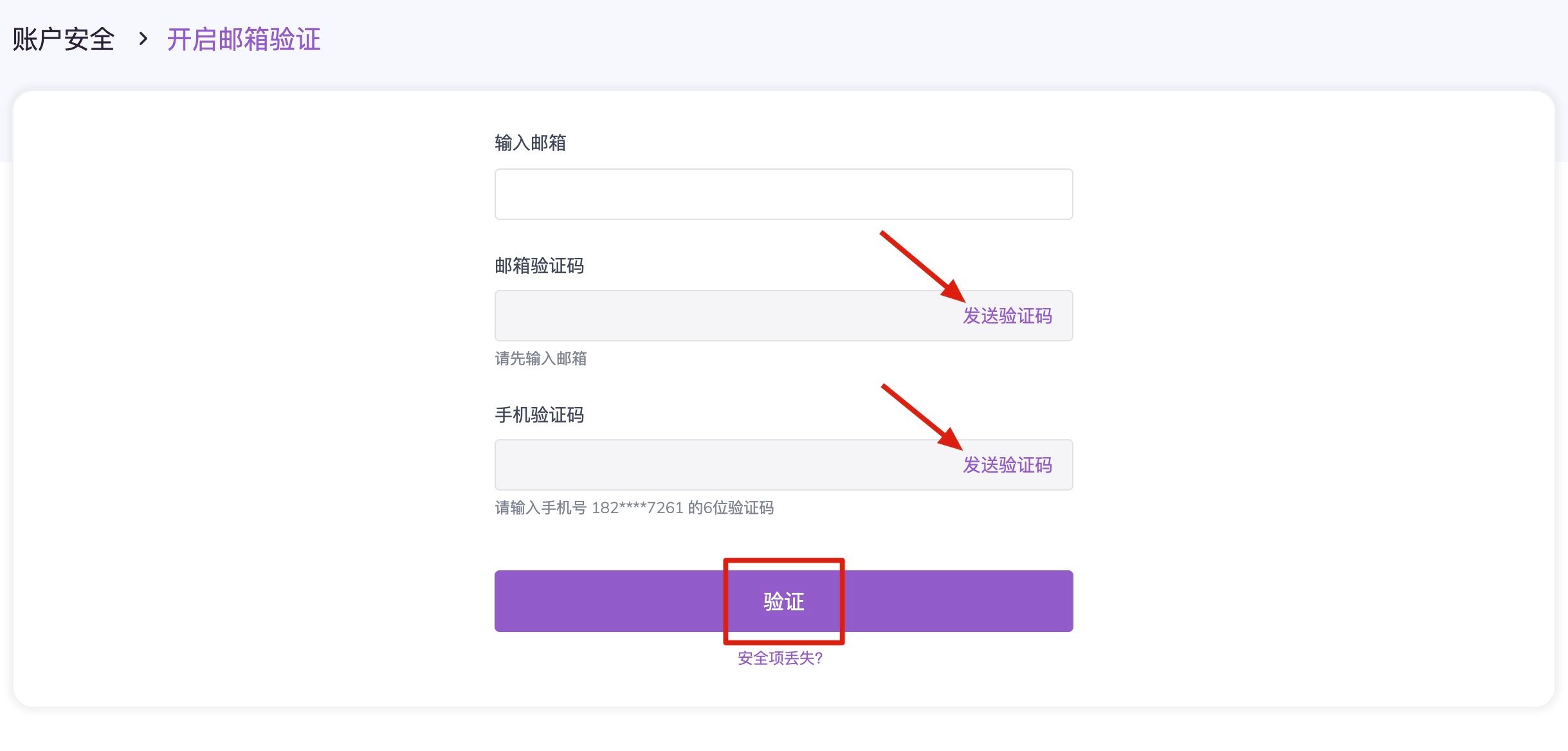Click the 输入邮箱 field label
Image resolution: width=1568 pixels, height=751 pixels.
(530, 143)
